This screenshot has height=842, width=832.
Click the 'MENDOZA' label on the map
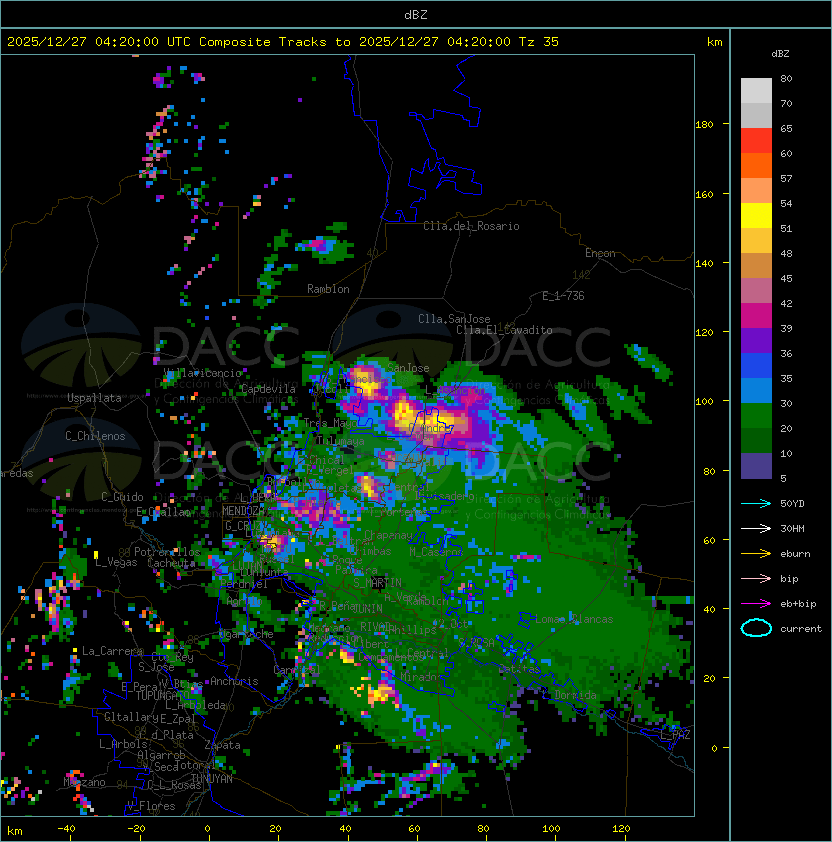tap(243, 510)
